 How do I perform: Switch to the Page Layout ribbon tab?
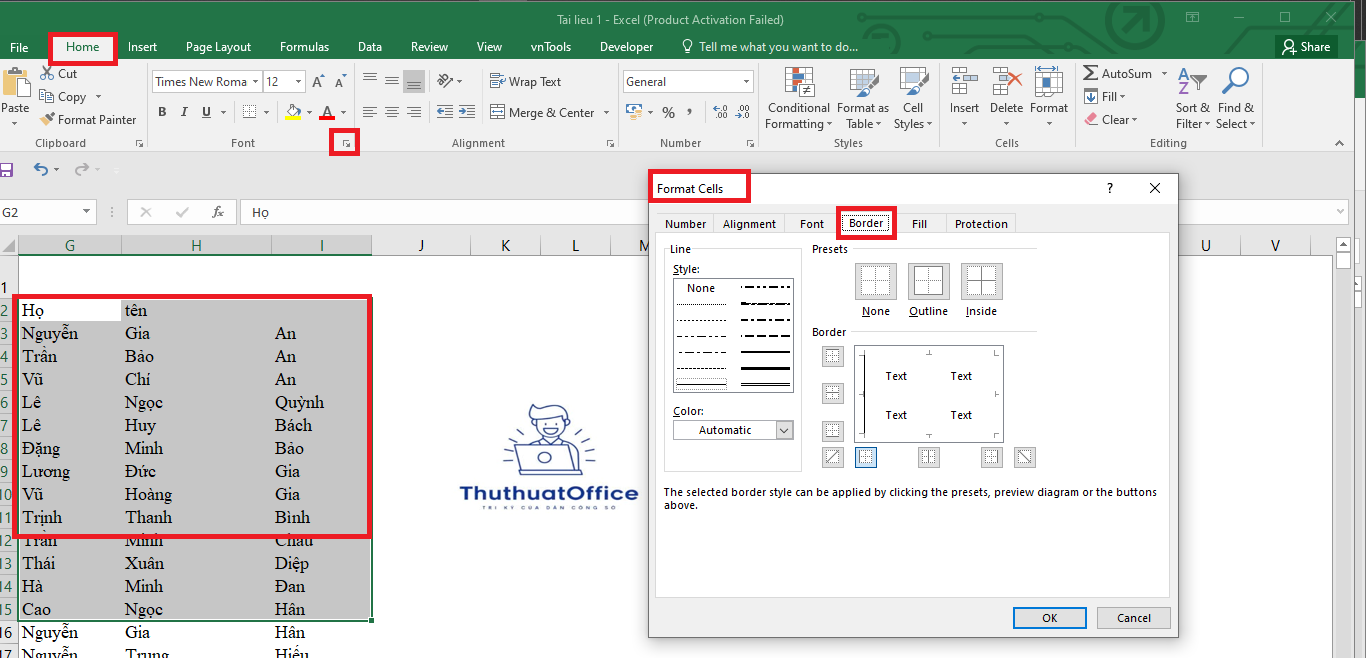(218, 47)
